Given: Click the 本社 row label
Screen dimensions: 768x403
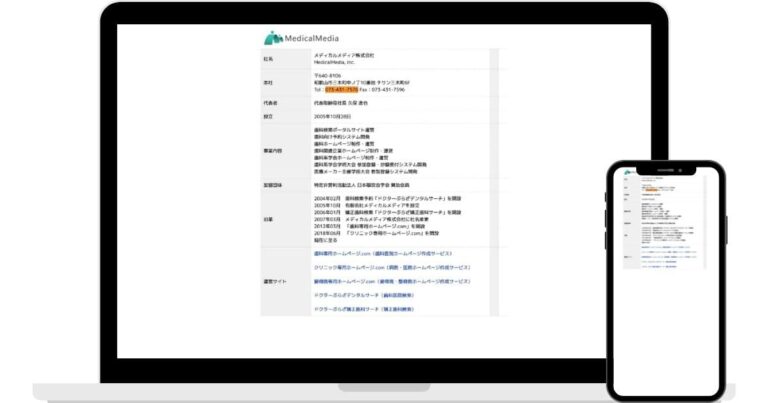Looking at the screenshot, I should point(268,82).
